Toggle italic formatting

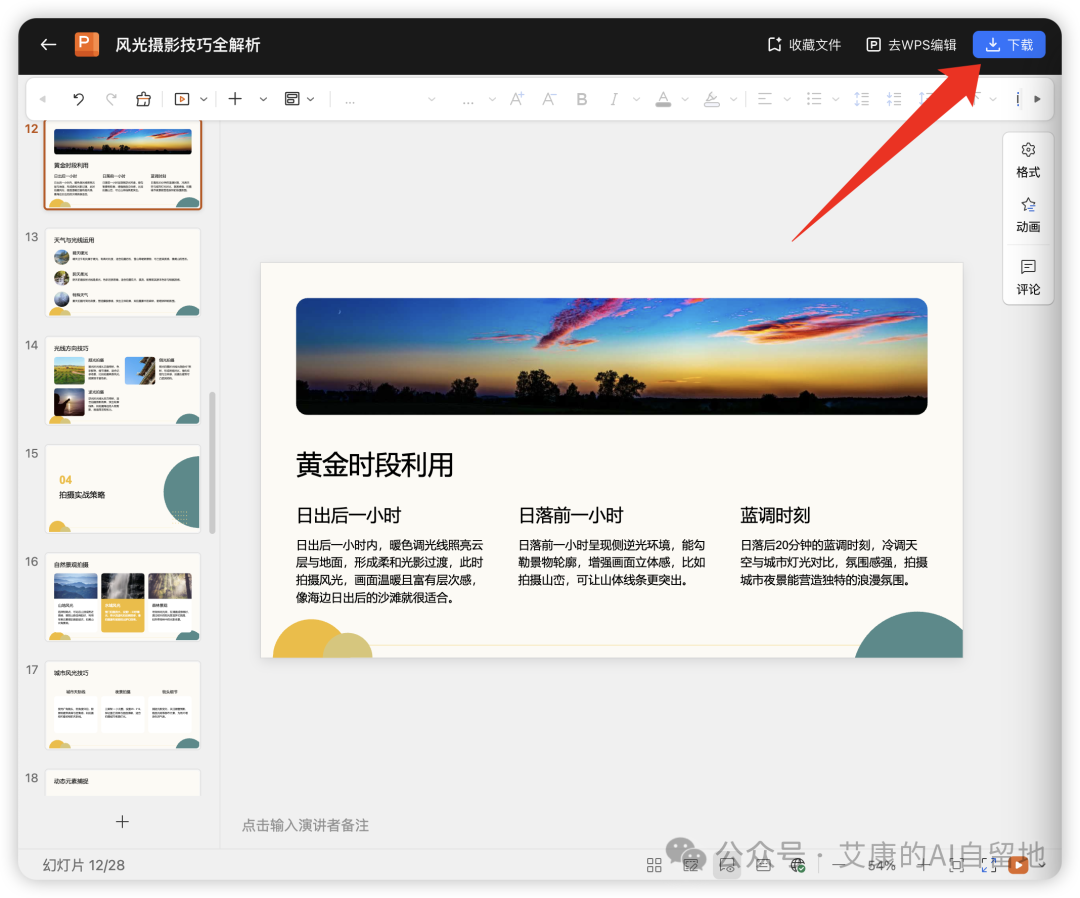point(613,98)
